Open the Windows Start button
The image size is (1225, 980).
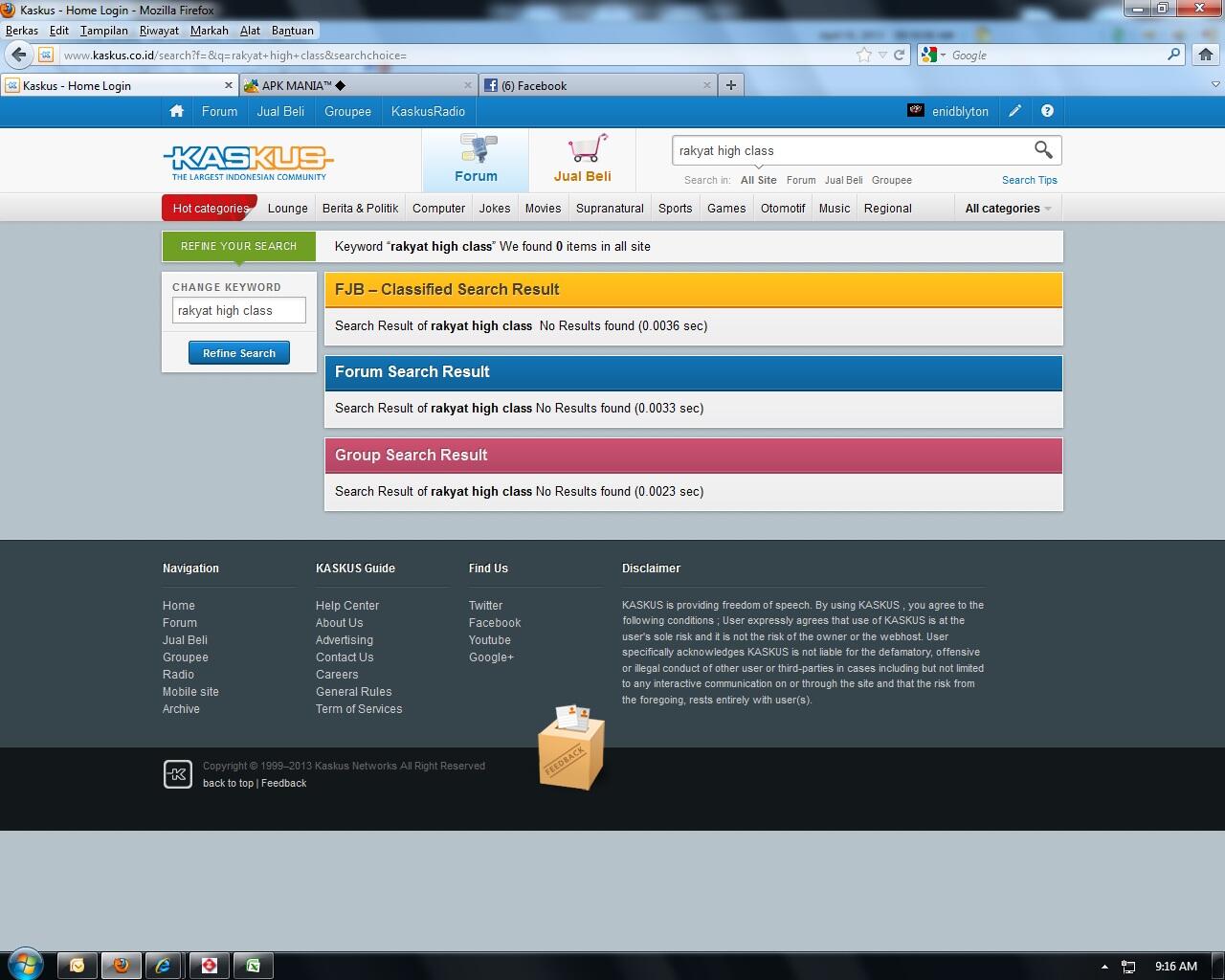tap(25, 965)
